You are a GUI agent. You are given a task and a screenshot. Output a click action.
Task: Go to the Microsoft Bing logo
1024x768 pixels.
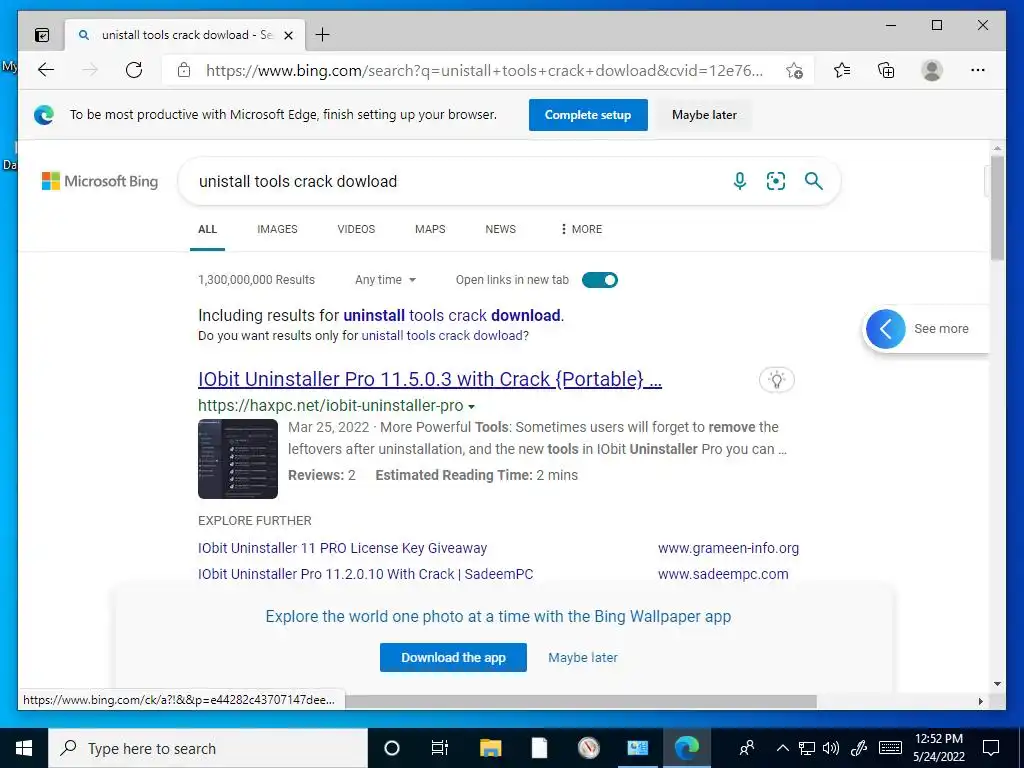[100, 181]
